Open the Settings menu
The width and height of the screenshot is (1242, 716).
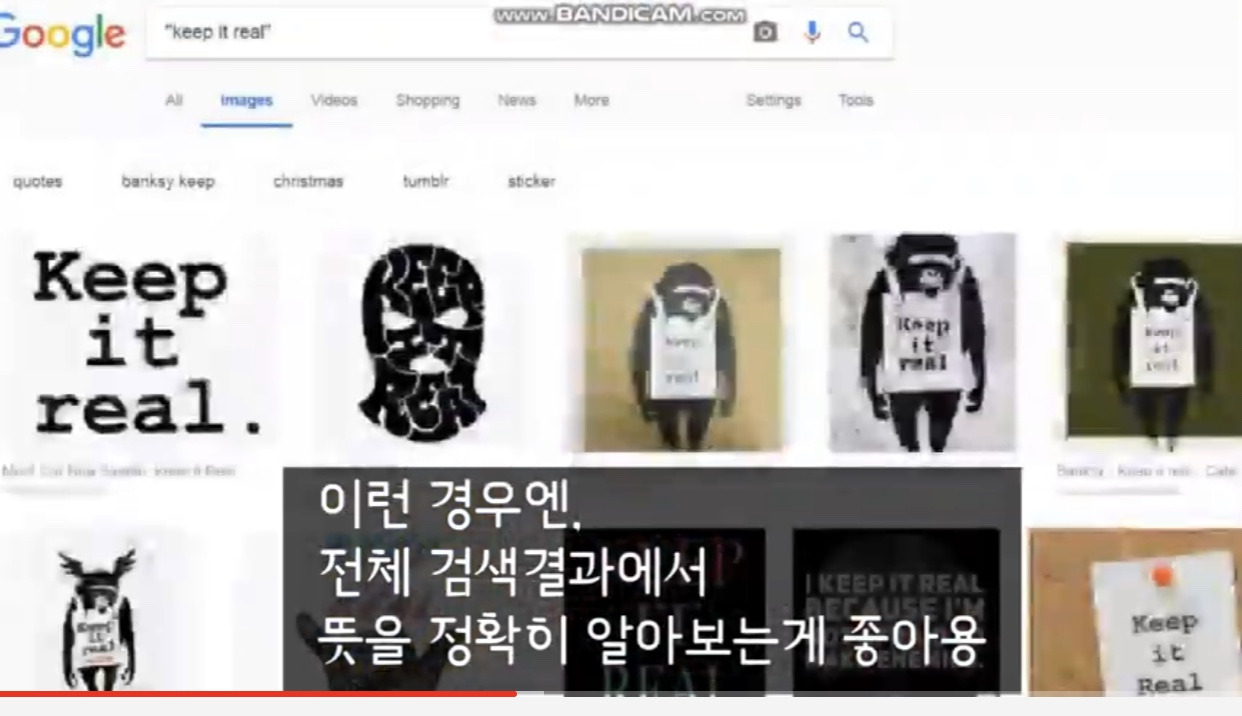coord(773,100)
